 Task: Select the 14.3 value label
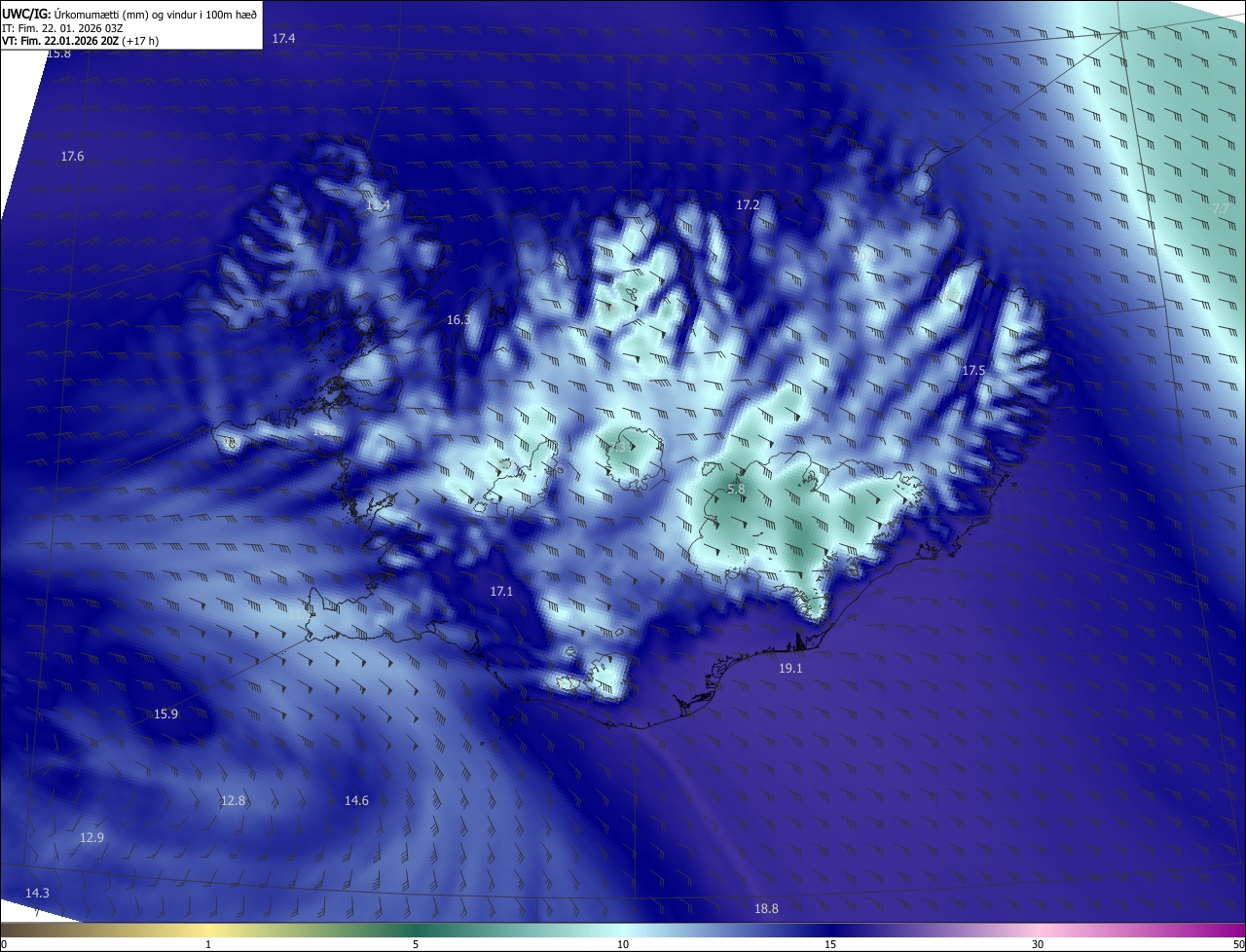tap(37, 894)
